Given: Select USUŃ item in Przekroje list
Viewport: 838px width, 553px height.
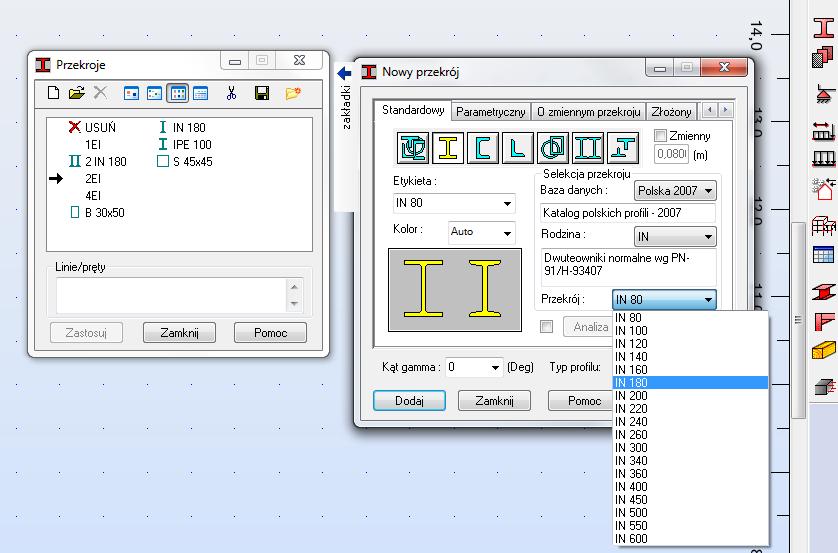Looking at the screenshot, I should pyautogui.click(x=92, y=128).
